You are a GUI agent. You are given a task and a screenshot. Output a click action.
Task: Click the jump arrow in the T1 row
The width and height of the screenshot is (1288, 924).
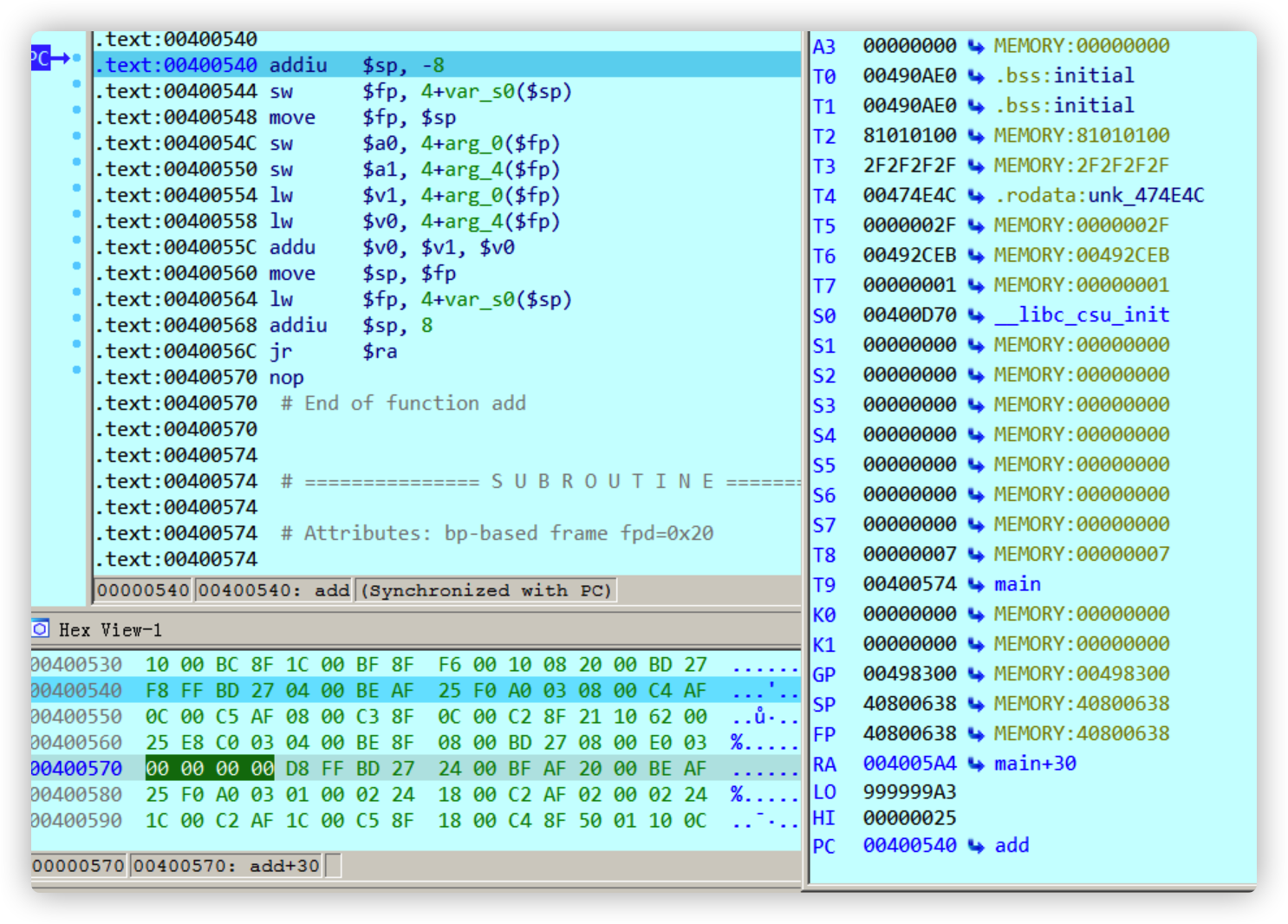(976, 106)
